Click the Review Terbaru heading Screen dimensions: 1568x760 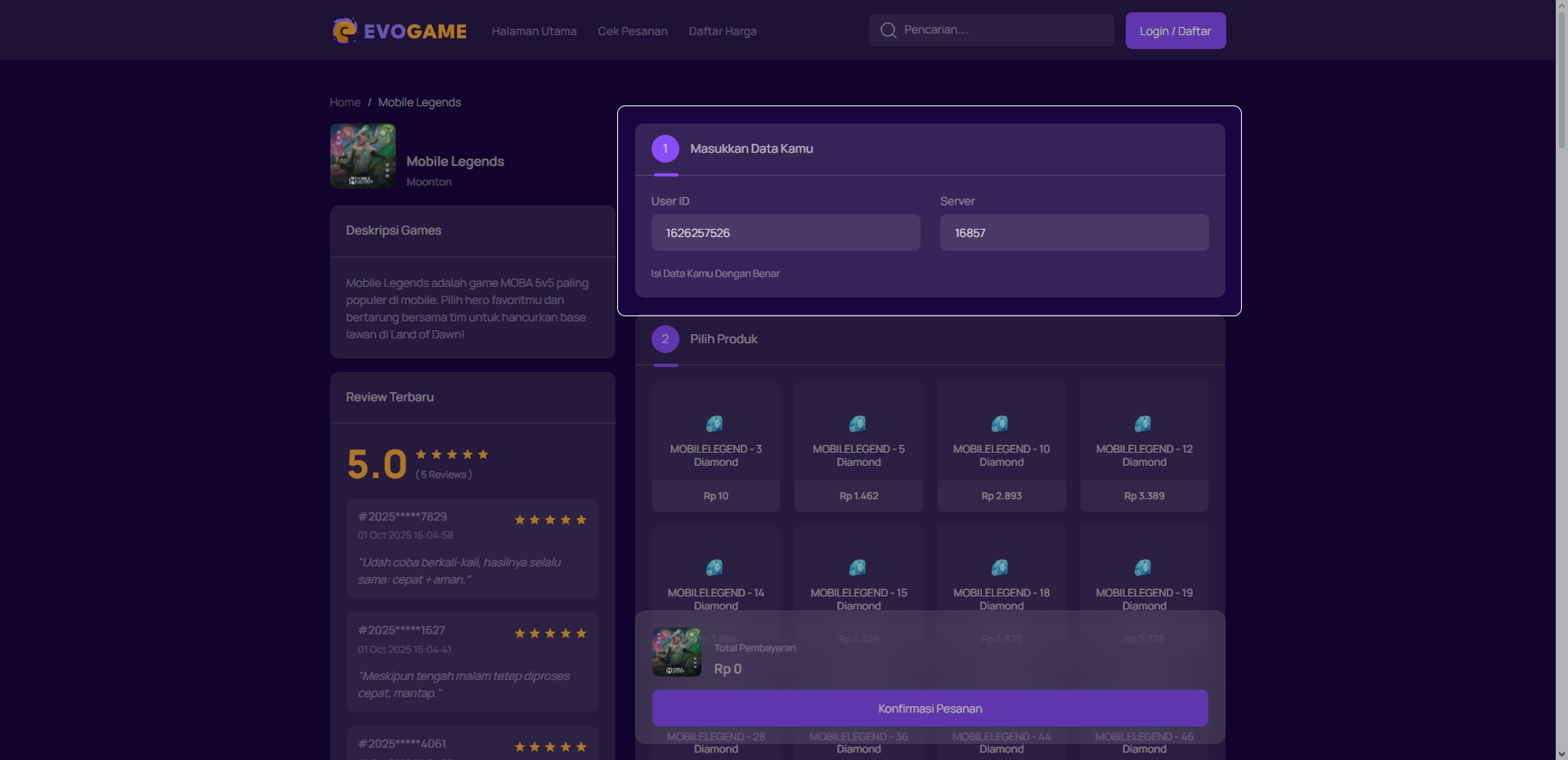(x=390, y=397)
